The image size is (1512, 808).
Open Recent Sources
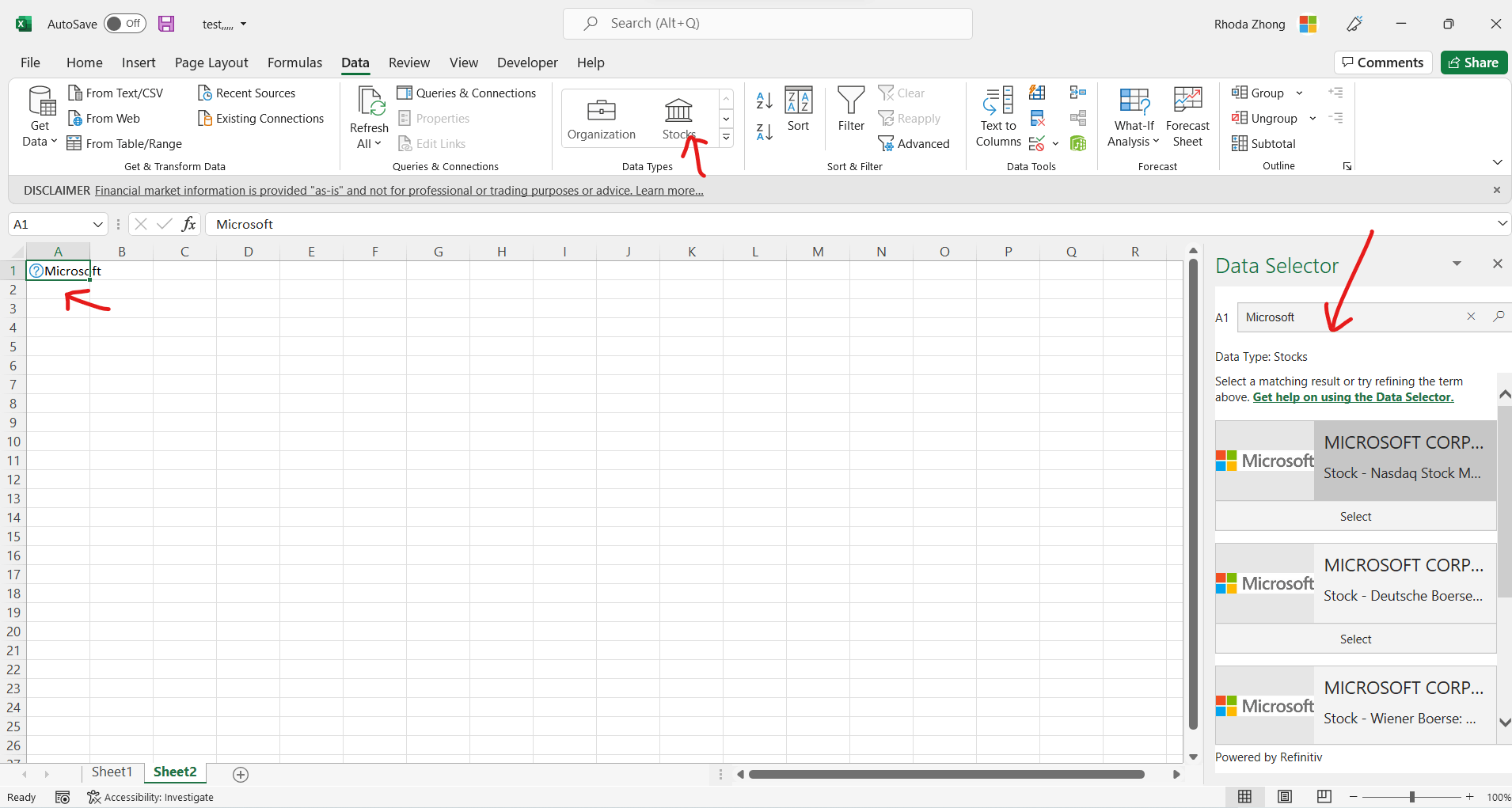[246, 93]
